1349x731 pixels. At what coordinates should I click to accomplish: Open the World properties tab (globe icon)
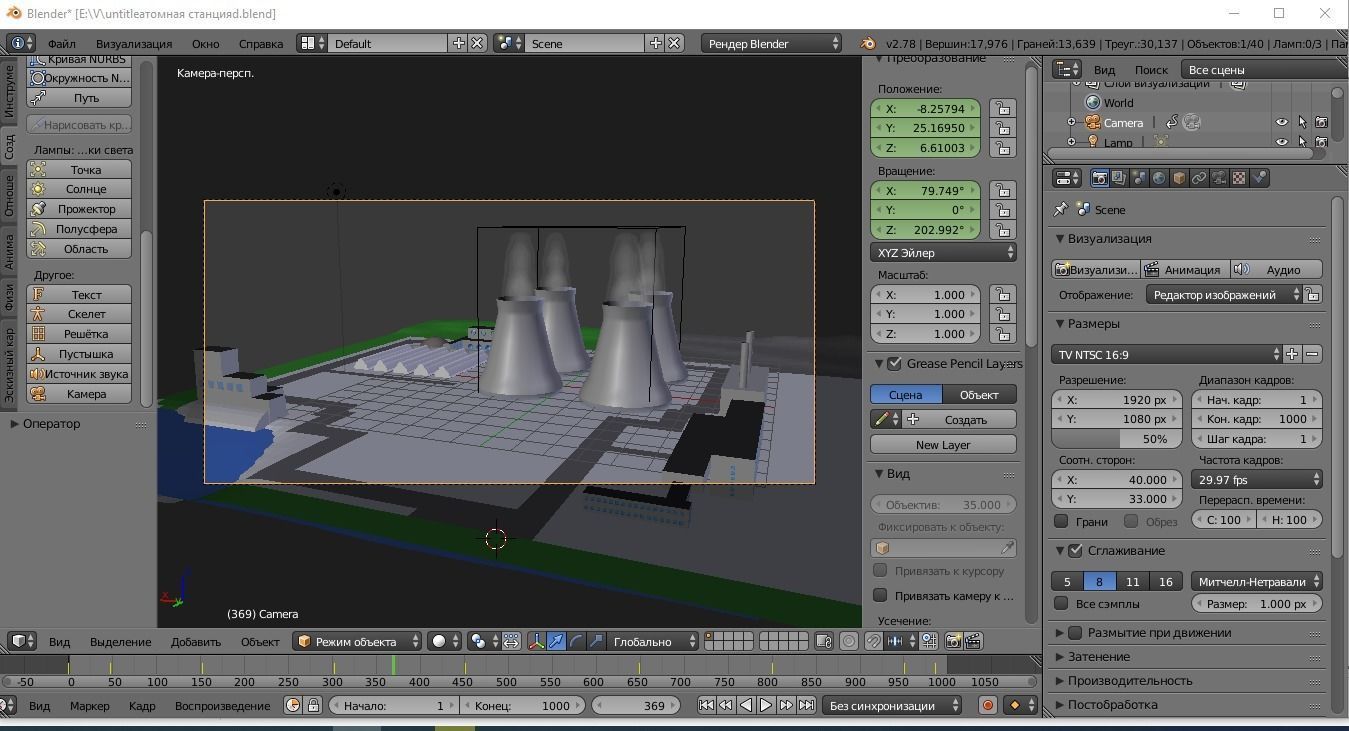pos(1159,178)
